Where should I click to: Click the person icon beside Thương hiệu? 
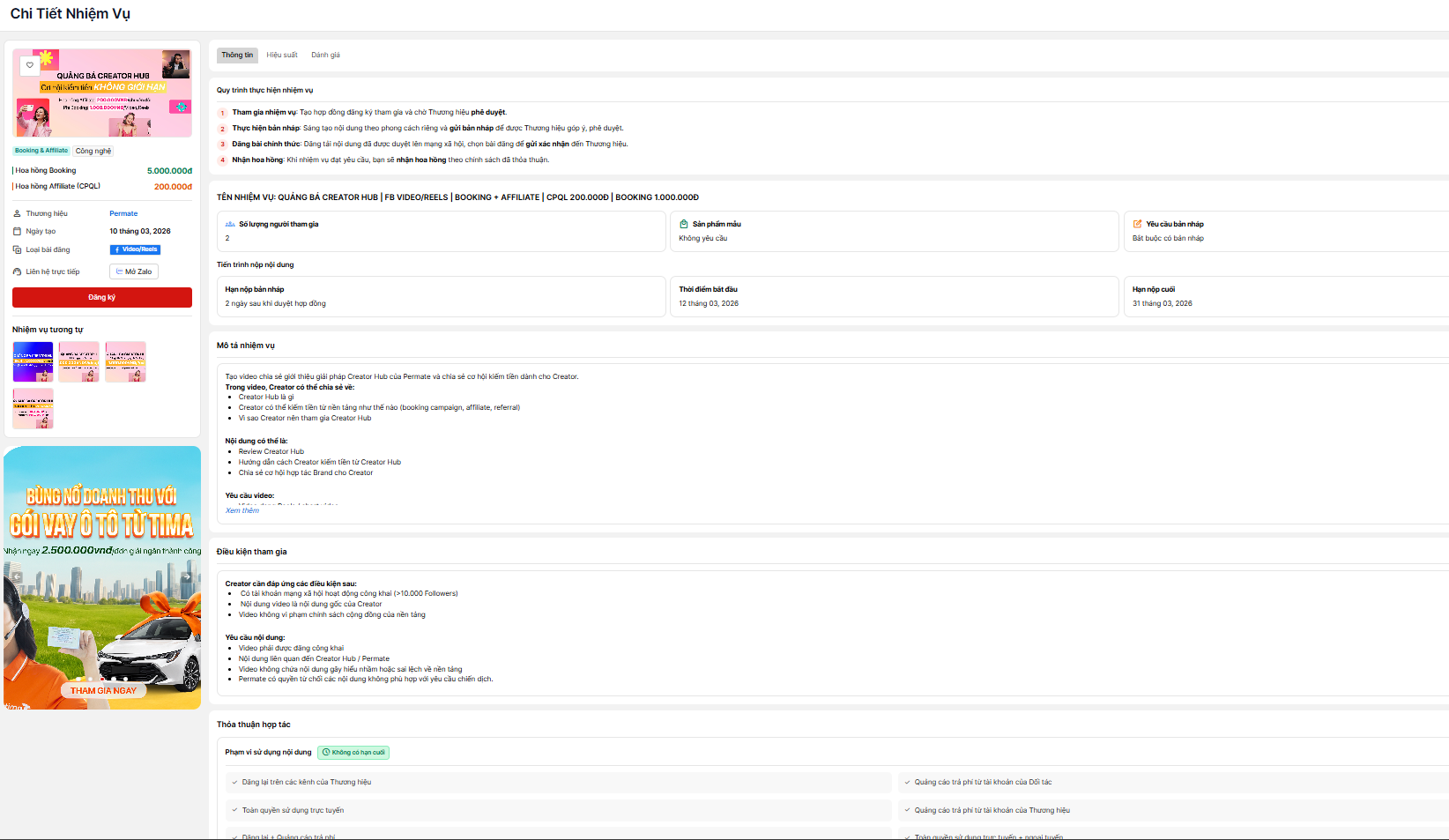pyautogui.click(x=17, y=213)
